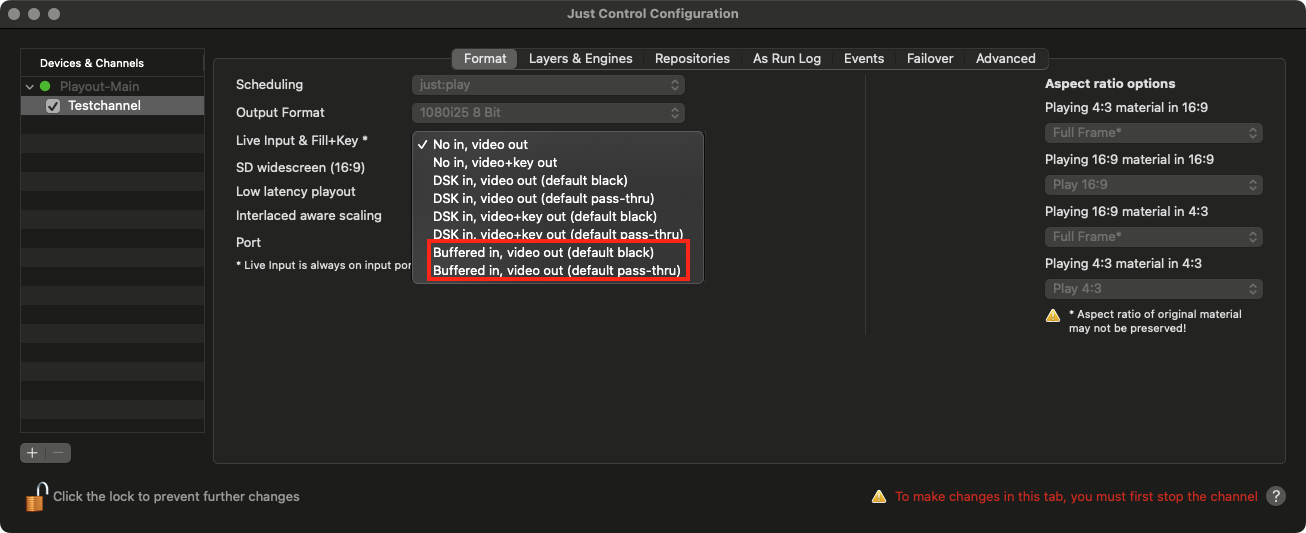Image resolution: width=1306 pixels, height=533 pixels.
Task: Click the Output Format label
Action: (x=280, y=113)
